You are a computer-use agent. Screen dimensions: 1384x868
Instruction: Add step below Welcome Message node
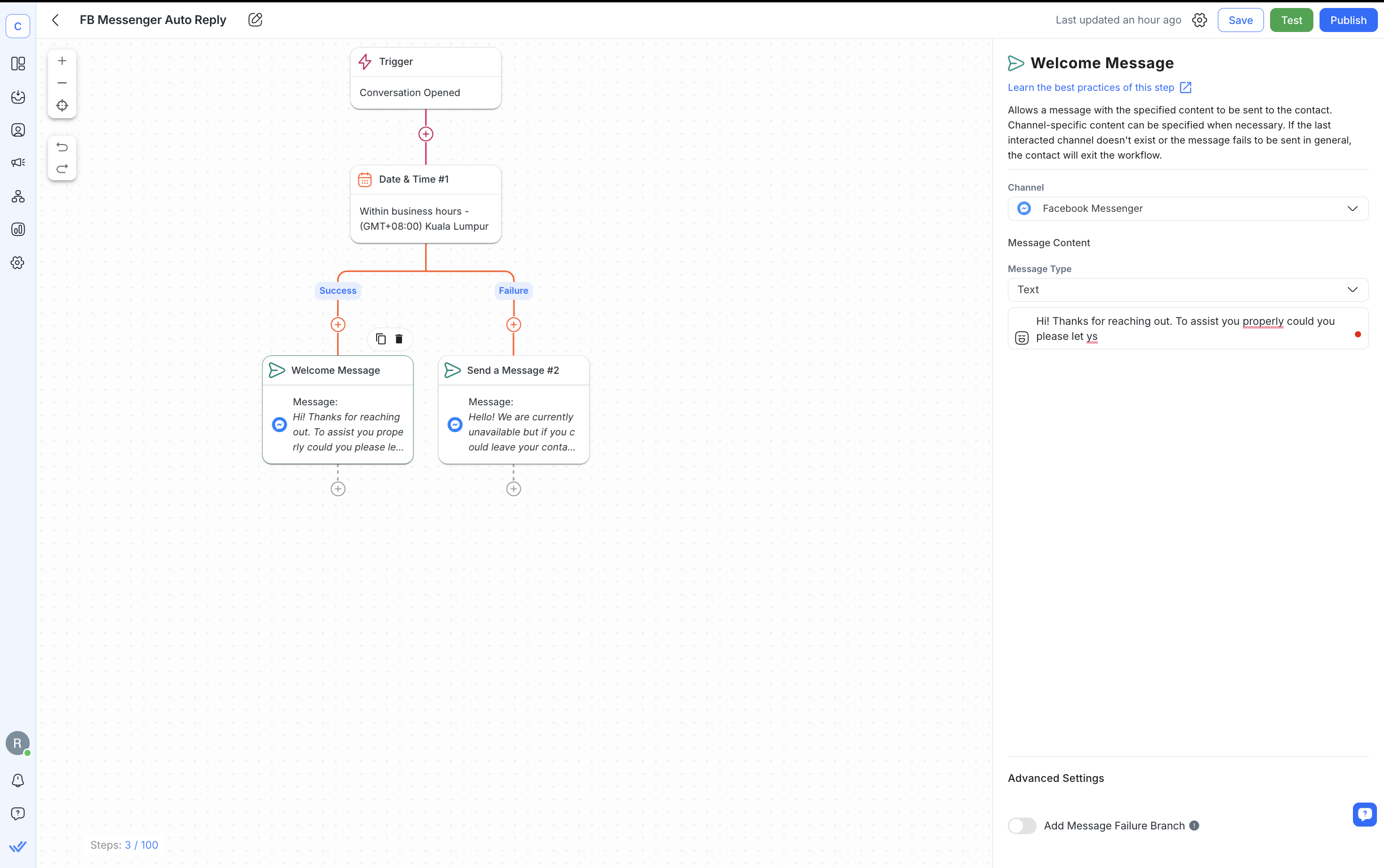click(x=338, y=489)
